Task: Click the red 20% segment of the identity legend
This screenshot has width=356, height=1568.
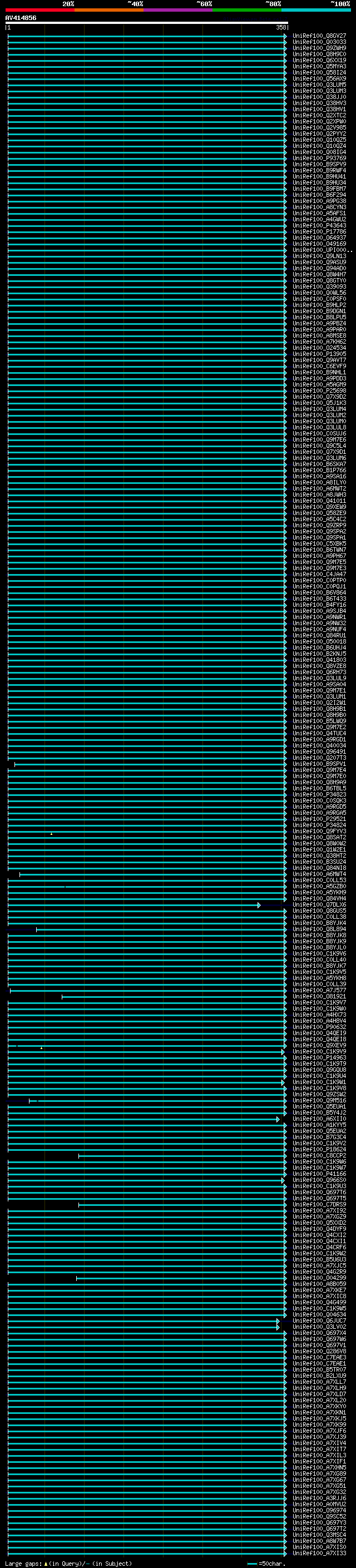Action: (39, 11)
